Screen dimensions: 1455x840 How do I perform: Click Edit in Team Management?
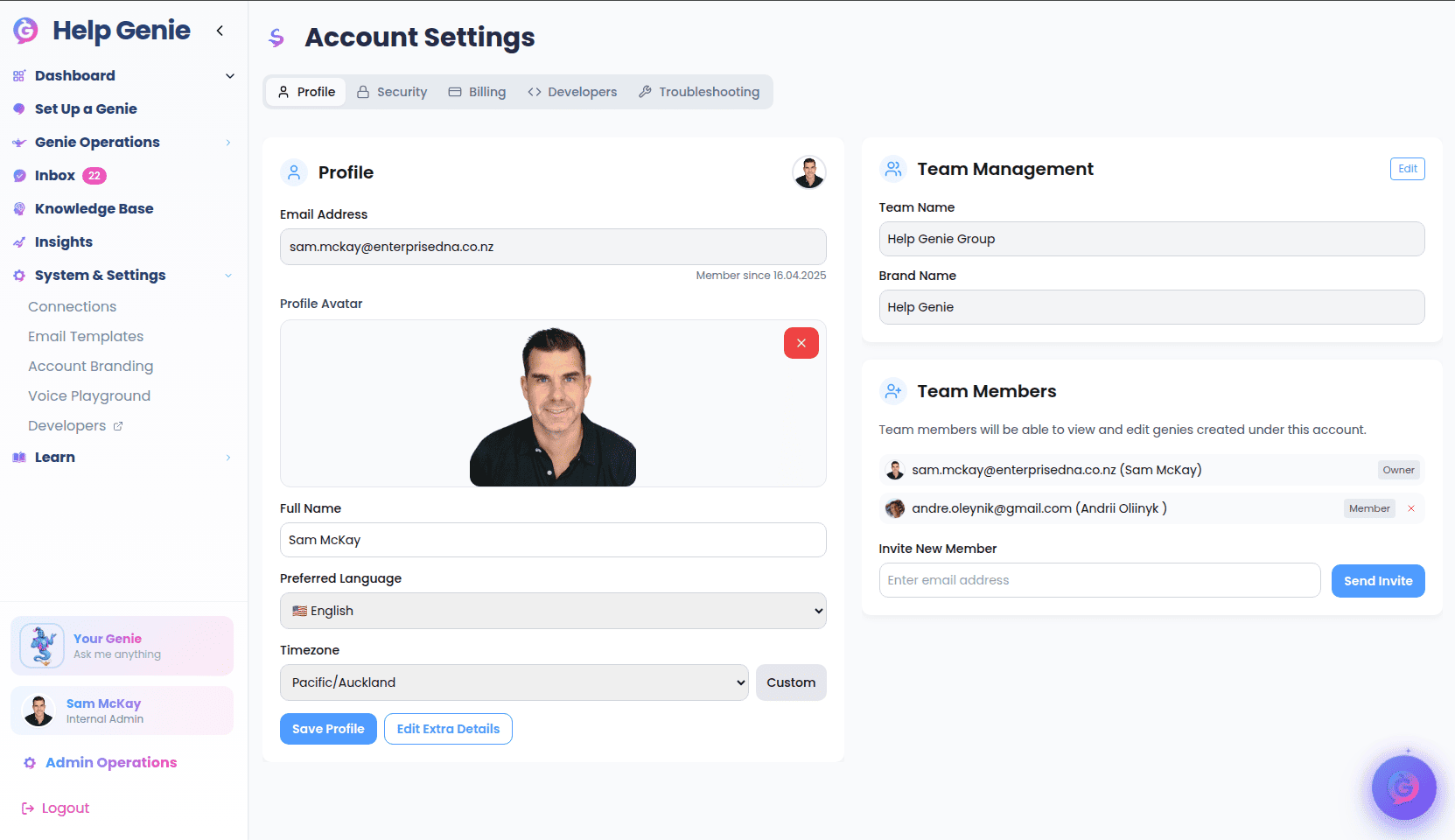(1408, 169)
